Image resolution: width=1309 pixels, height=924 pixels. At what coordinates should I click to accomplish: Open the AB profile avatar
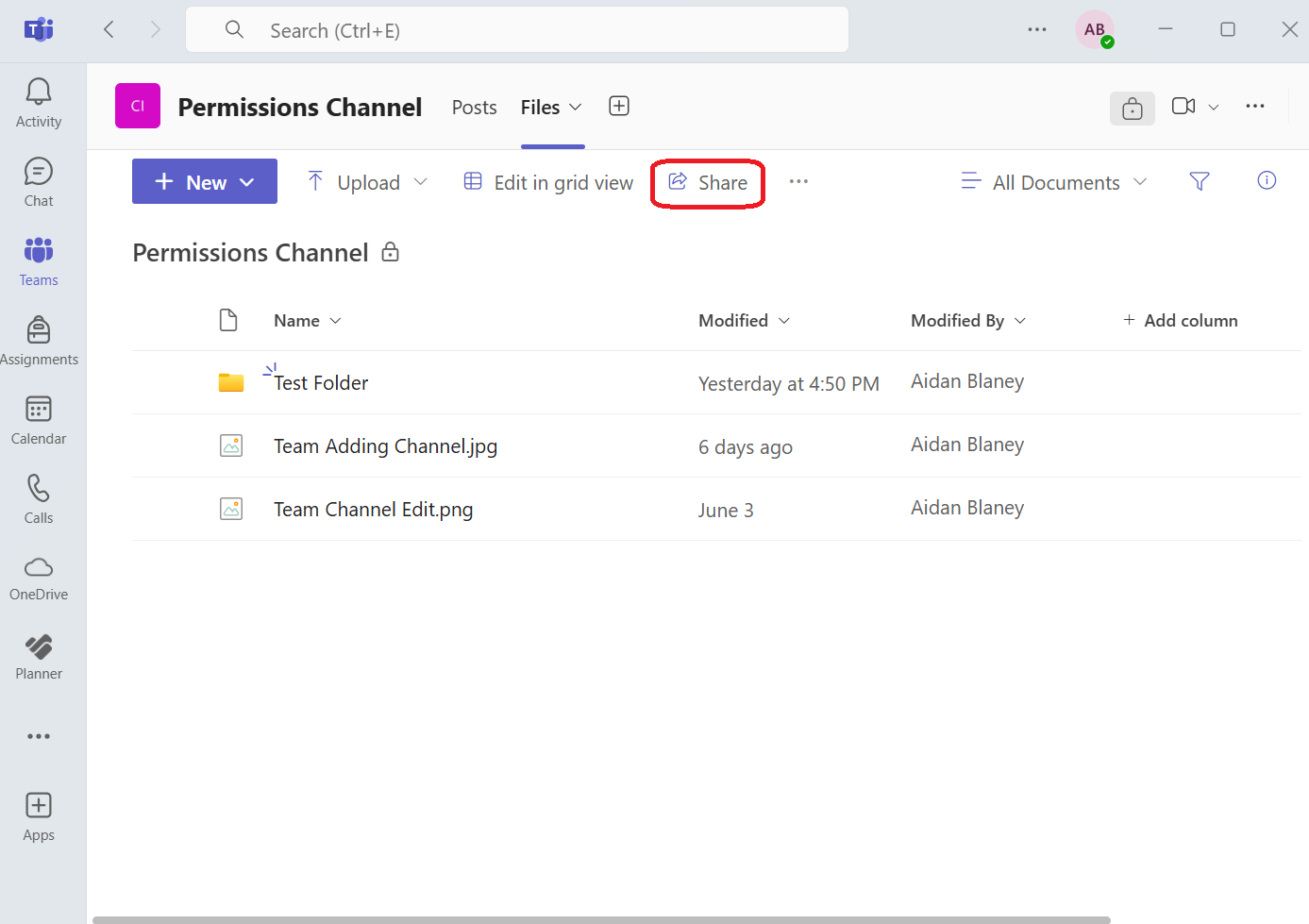click(x=1095, y=29)
